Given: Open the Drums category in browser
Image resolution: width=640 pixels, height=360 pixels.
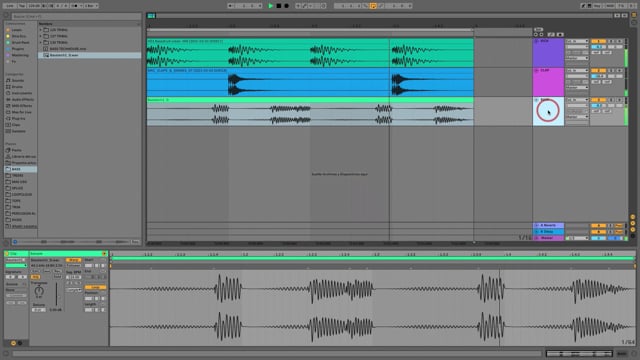Looking at the screenshot, I should tap(17, 87).
